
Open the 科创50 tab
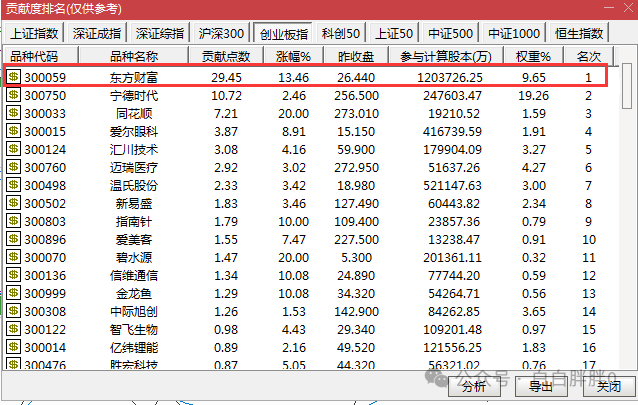[x=341, y=33]
